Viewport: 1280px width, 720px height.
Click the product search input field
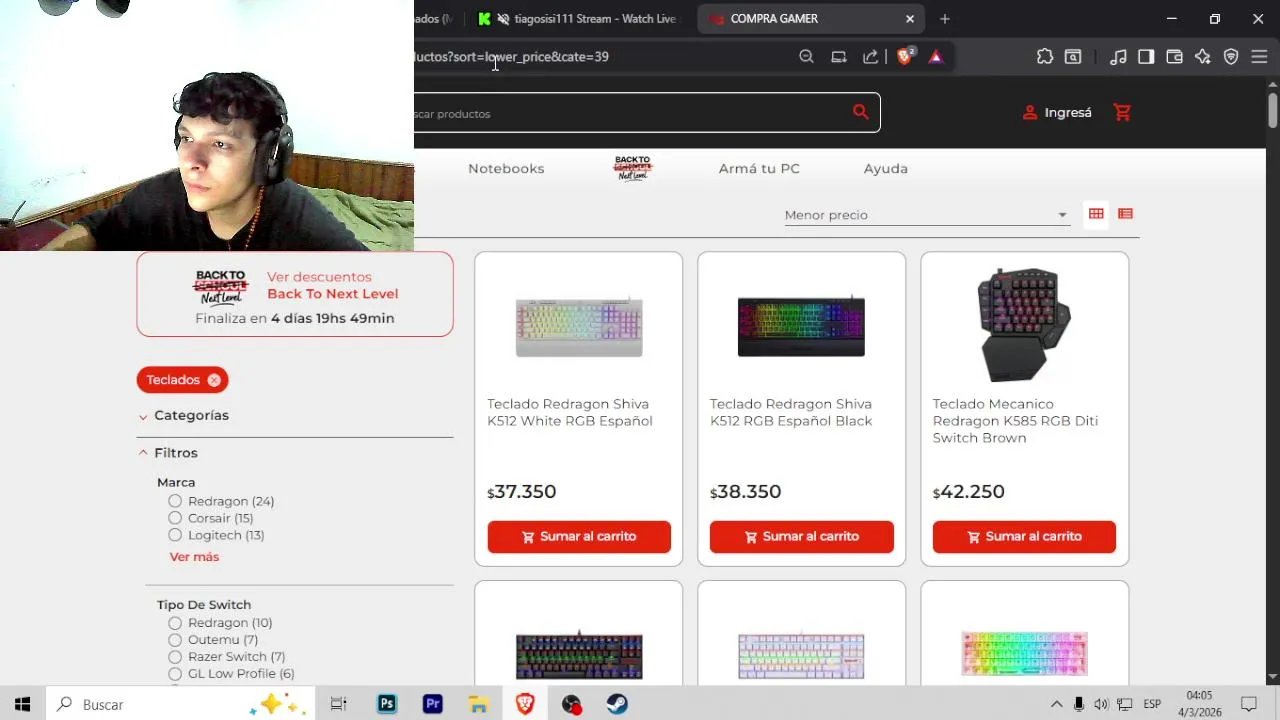[x=630, y=113]
